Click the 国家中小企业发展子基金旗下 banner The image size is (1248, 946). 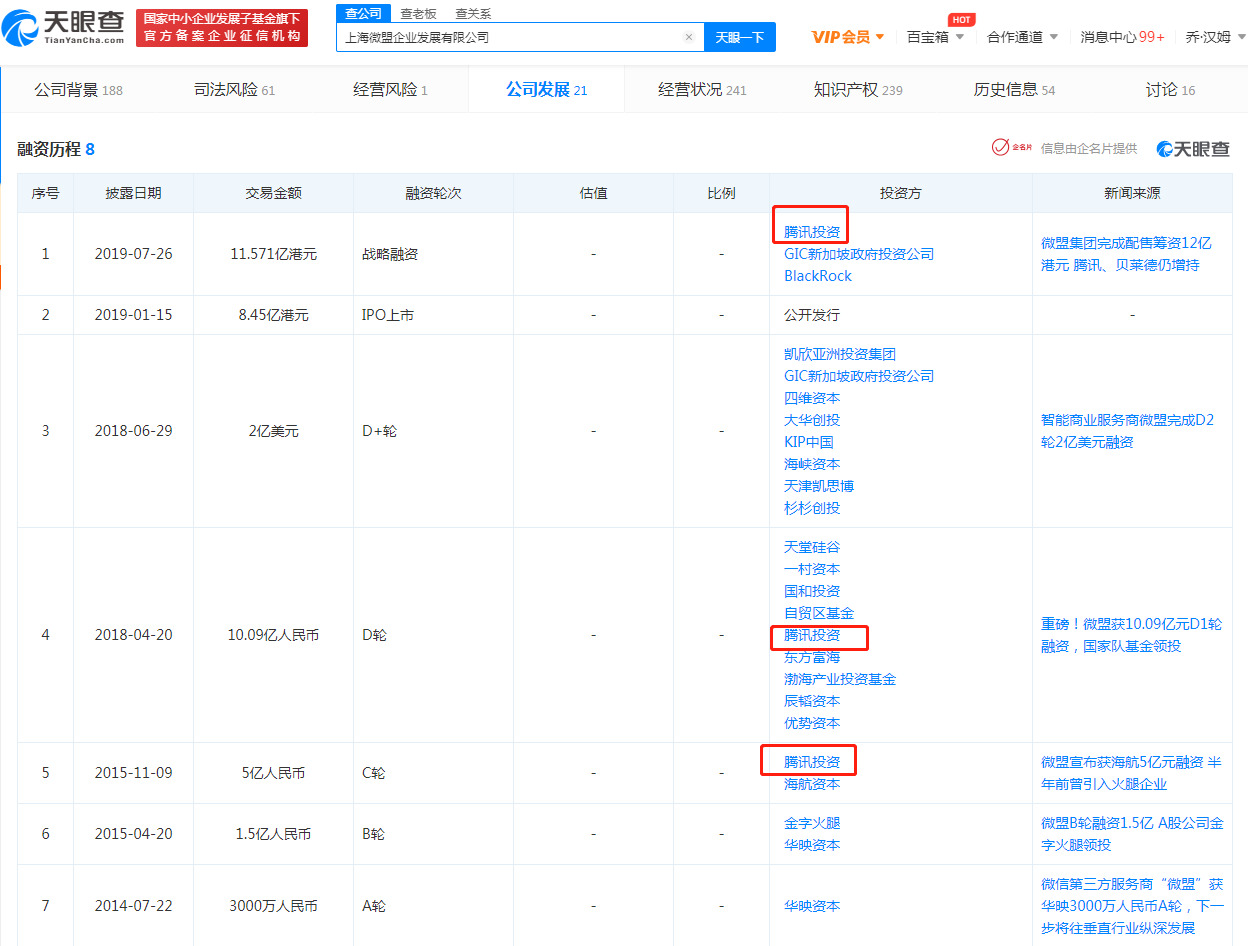tap(222, 28)
